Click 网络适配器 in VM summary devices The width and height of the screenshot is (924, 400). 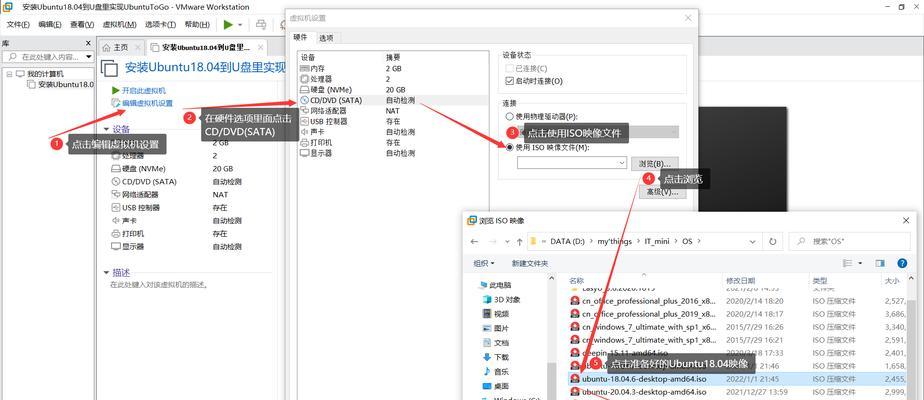[135, 194]
